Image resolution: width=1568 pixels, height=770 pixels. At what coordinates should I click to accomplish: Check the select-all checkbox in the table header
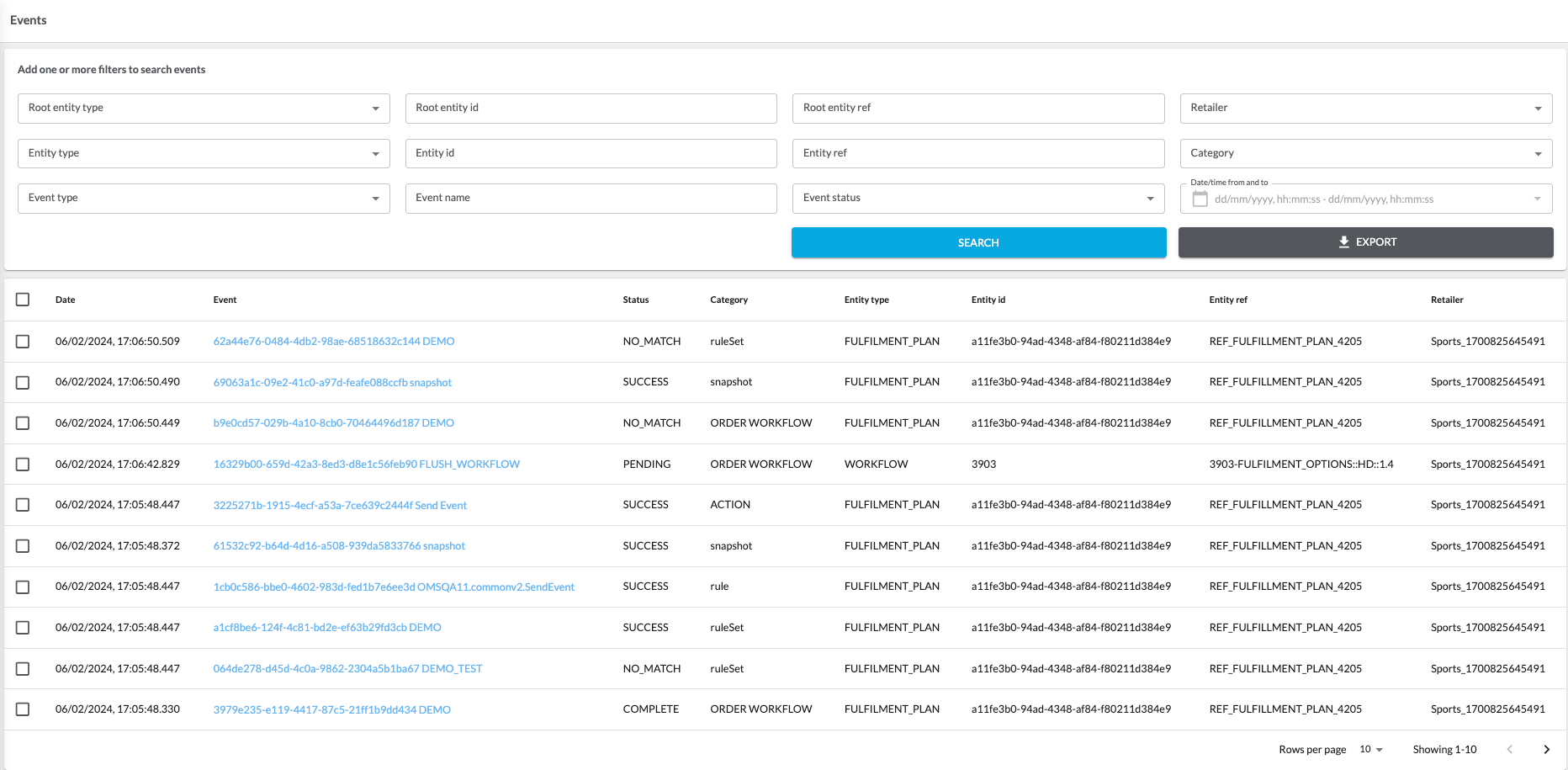pos(22,299)
